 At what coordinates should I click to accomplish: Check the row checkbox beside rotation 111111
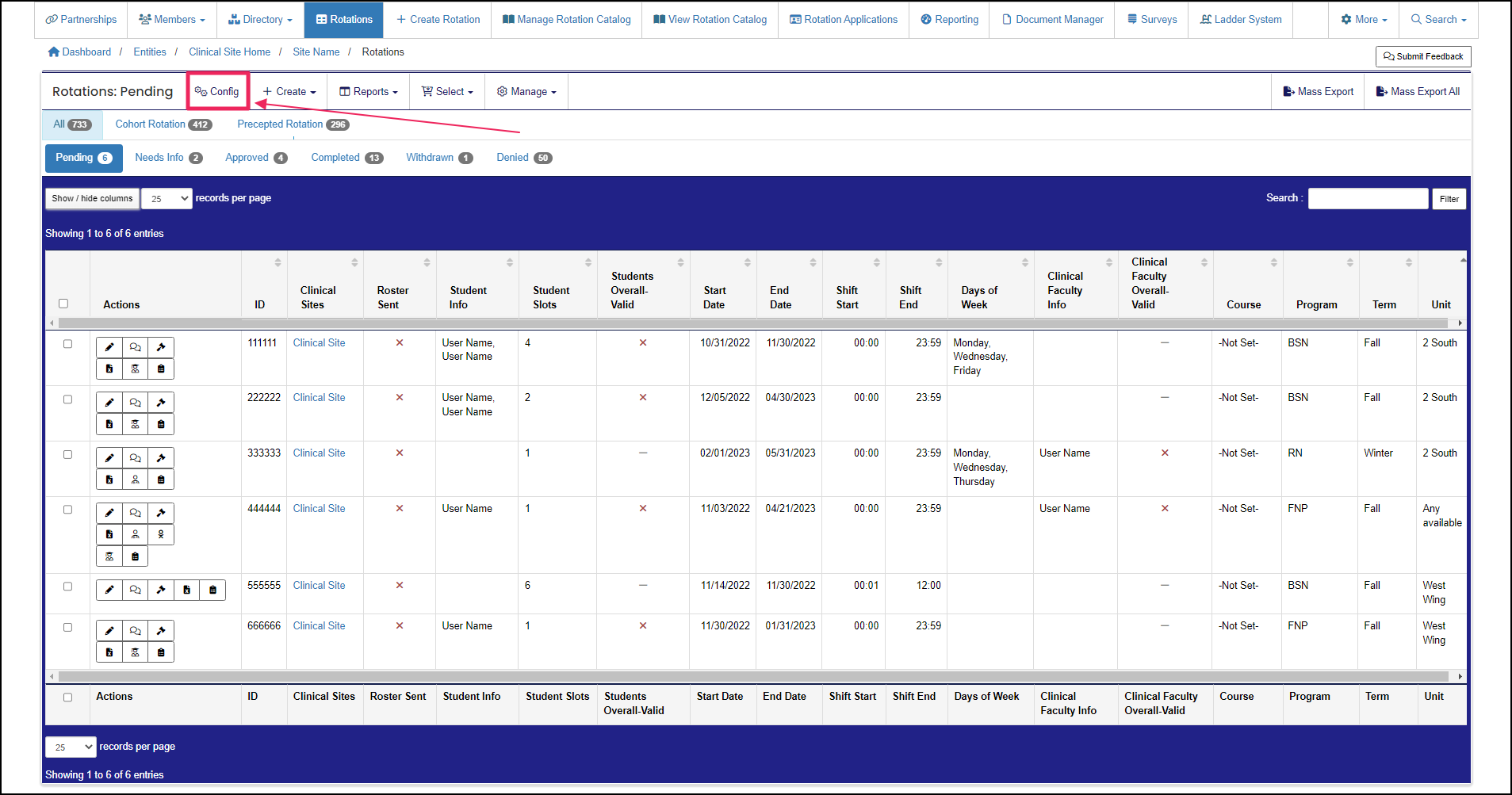tap(67, 344)
